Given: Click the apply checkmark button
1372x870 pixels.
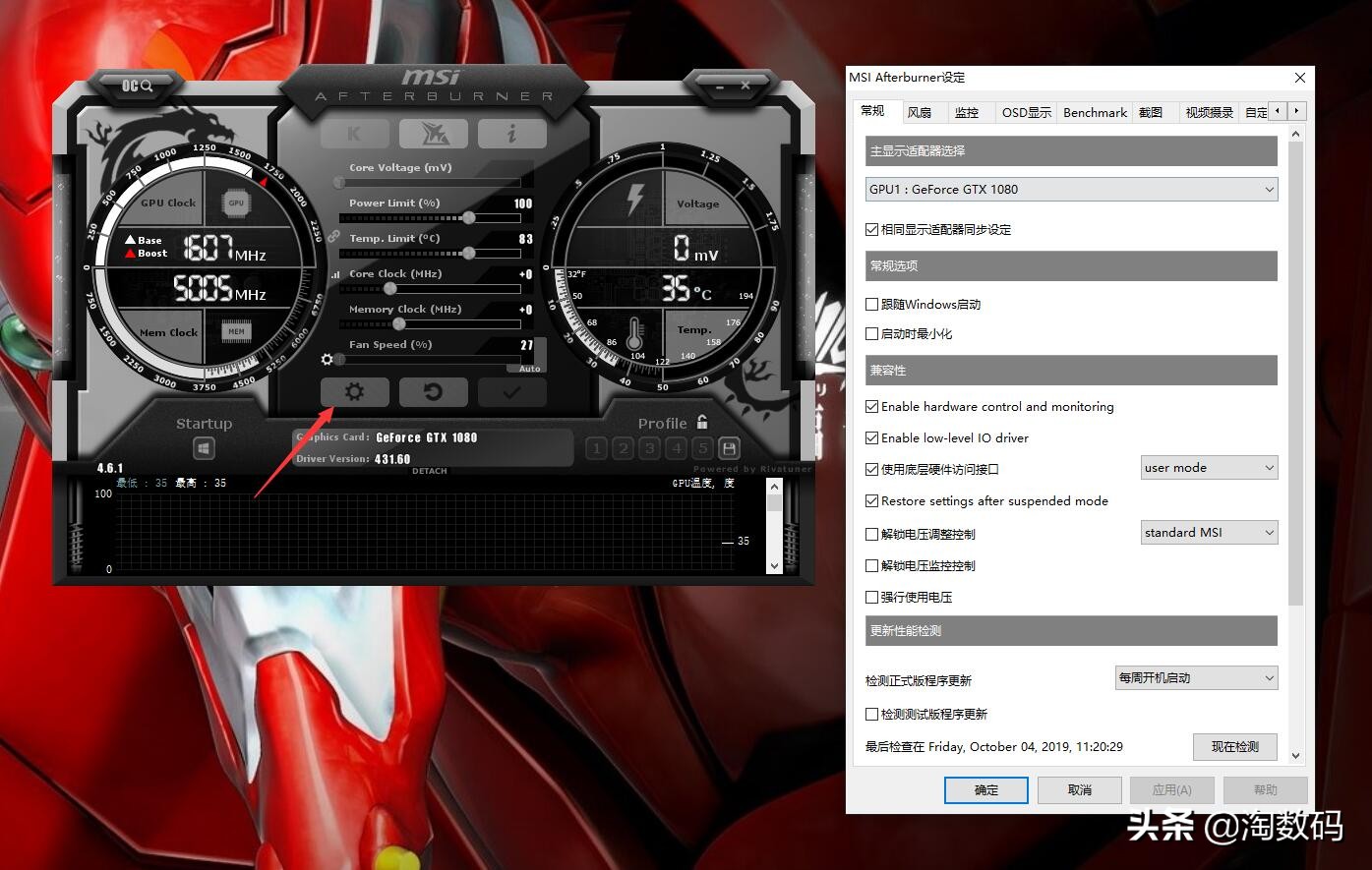Looking at the screenshot, I should [511, 392].
